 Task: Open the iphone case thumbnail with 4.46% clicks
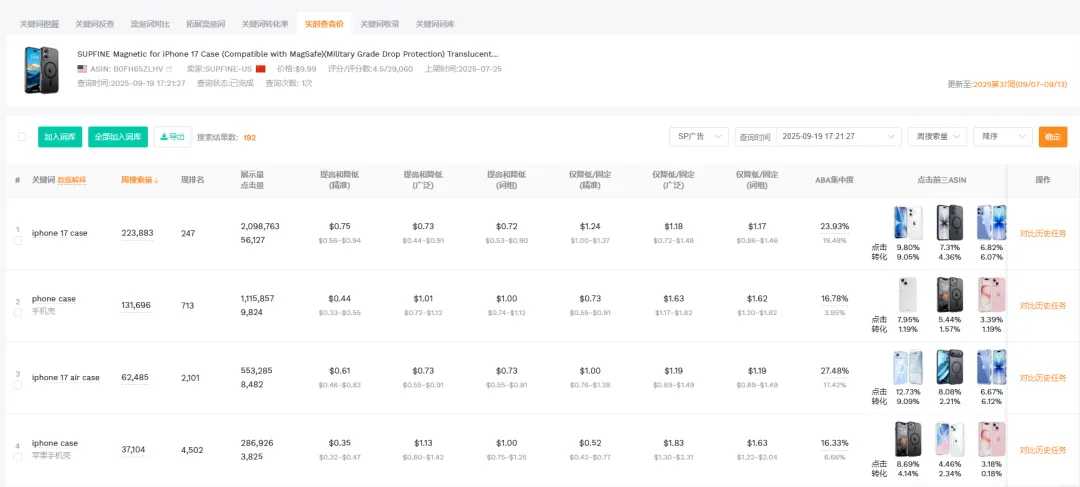click(950, 439)
